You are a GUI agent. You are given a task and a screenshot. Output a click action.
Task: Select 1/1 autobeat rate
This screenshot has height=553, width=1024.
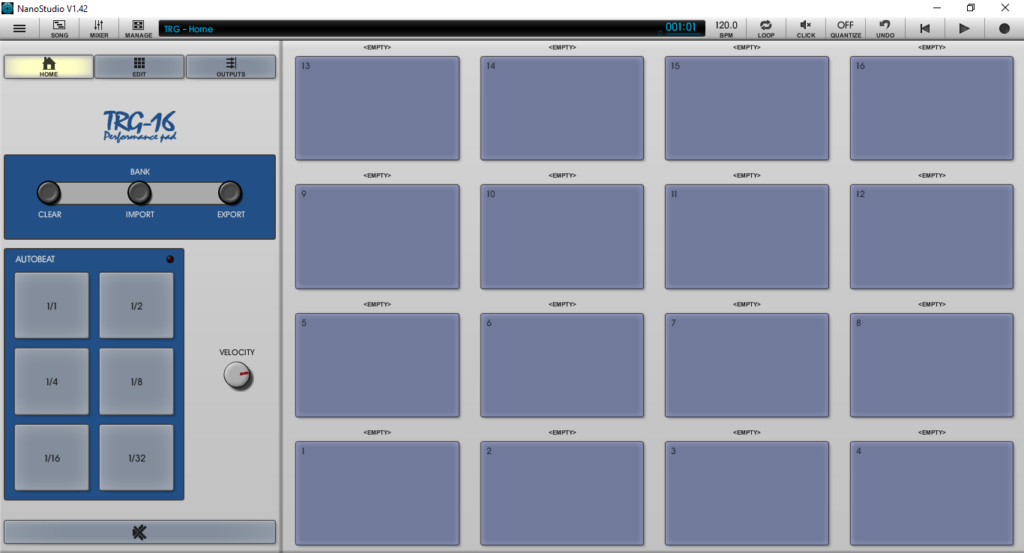(52, 306)
